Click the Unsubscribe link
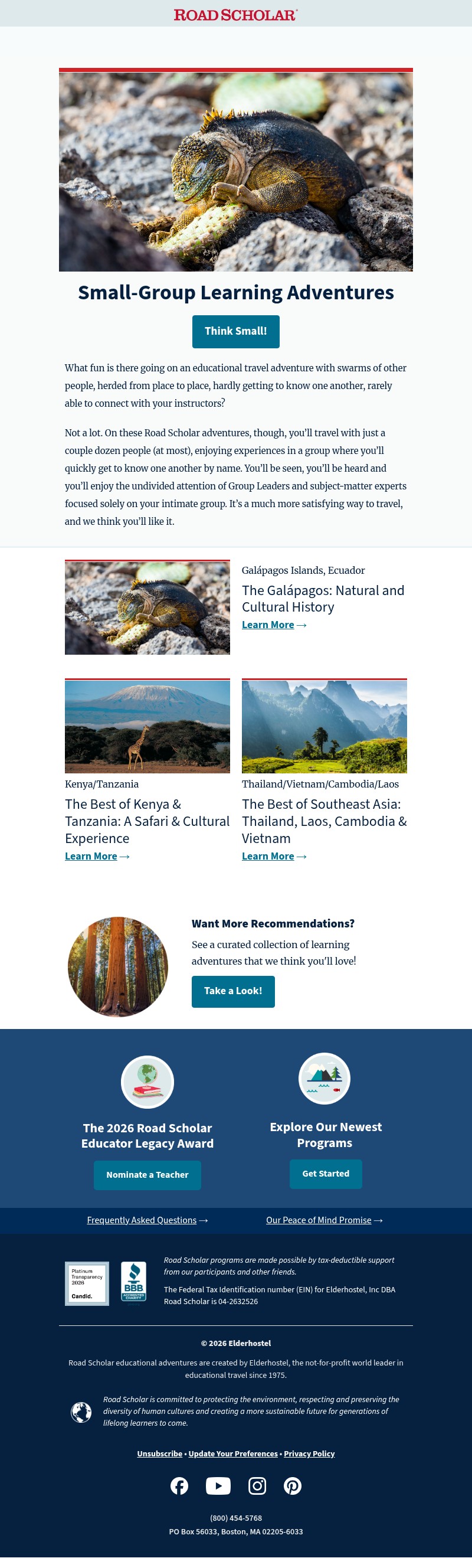The image size is (472, 1568). coord(159,1453)
